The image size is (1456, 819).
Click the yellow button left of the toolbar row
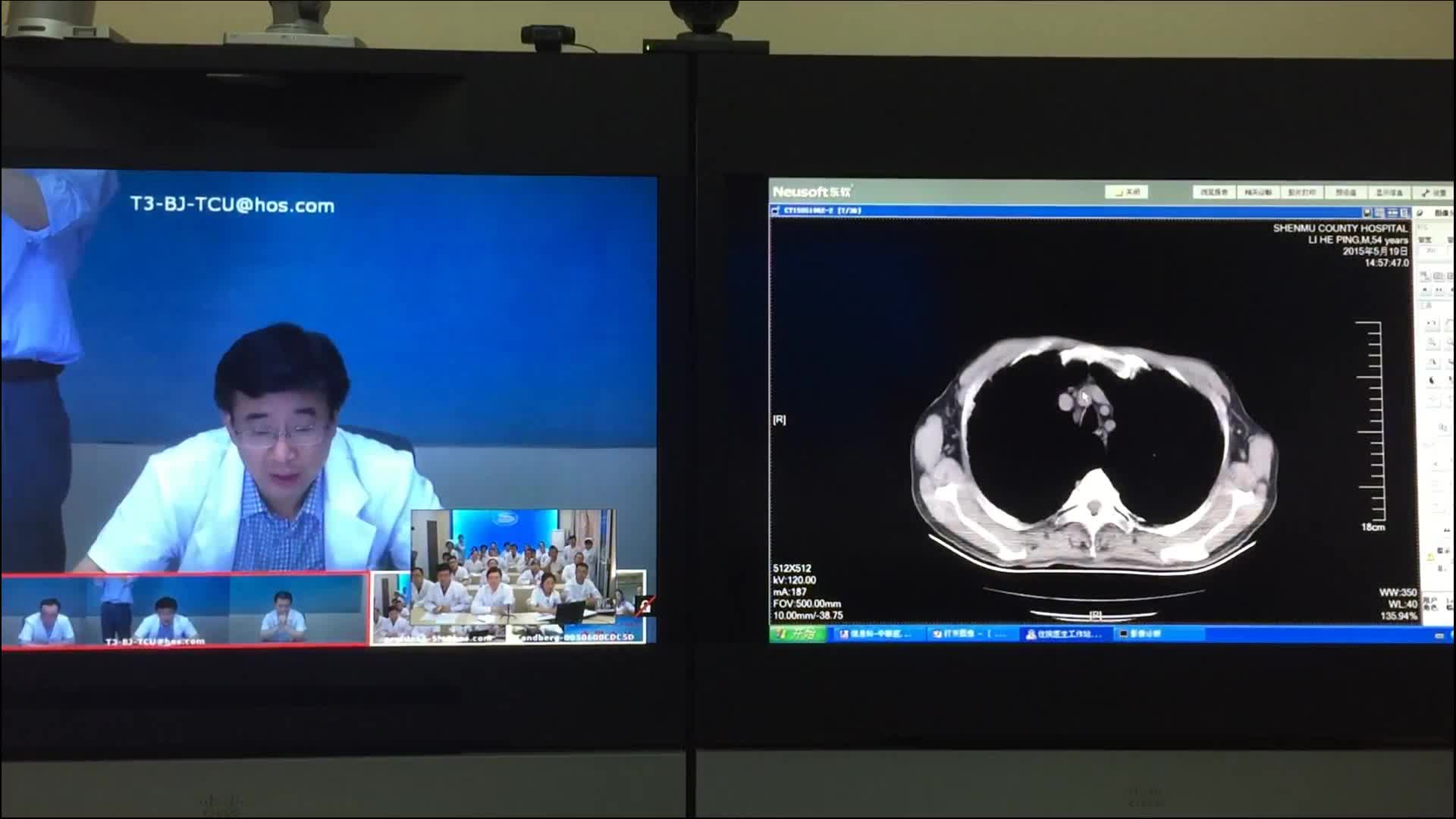point(1127,193)
